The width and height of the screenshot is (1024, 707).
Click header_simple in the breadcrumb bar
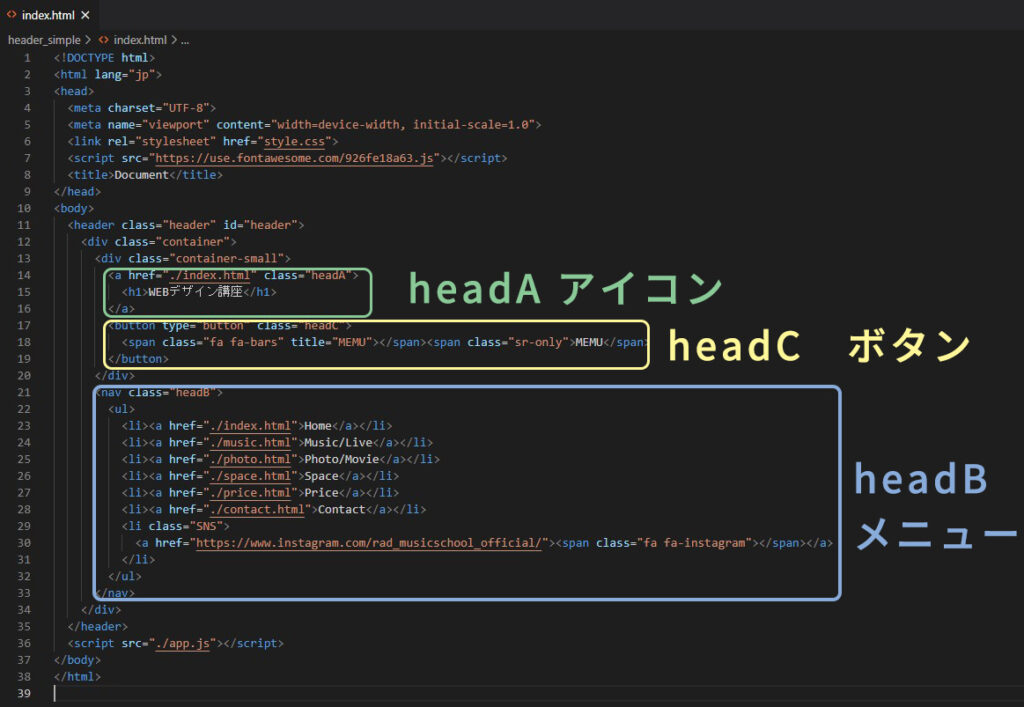coord(45,39)
